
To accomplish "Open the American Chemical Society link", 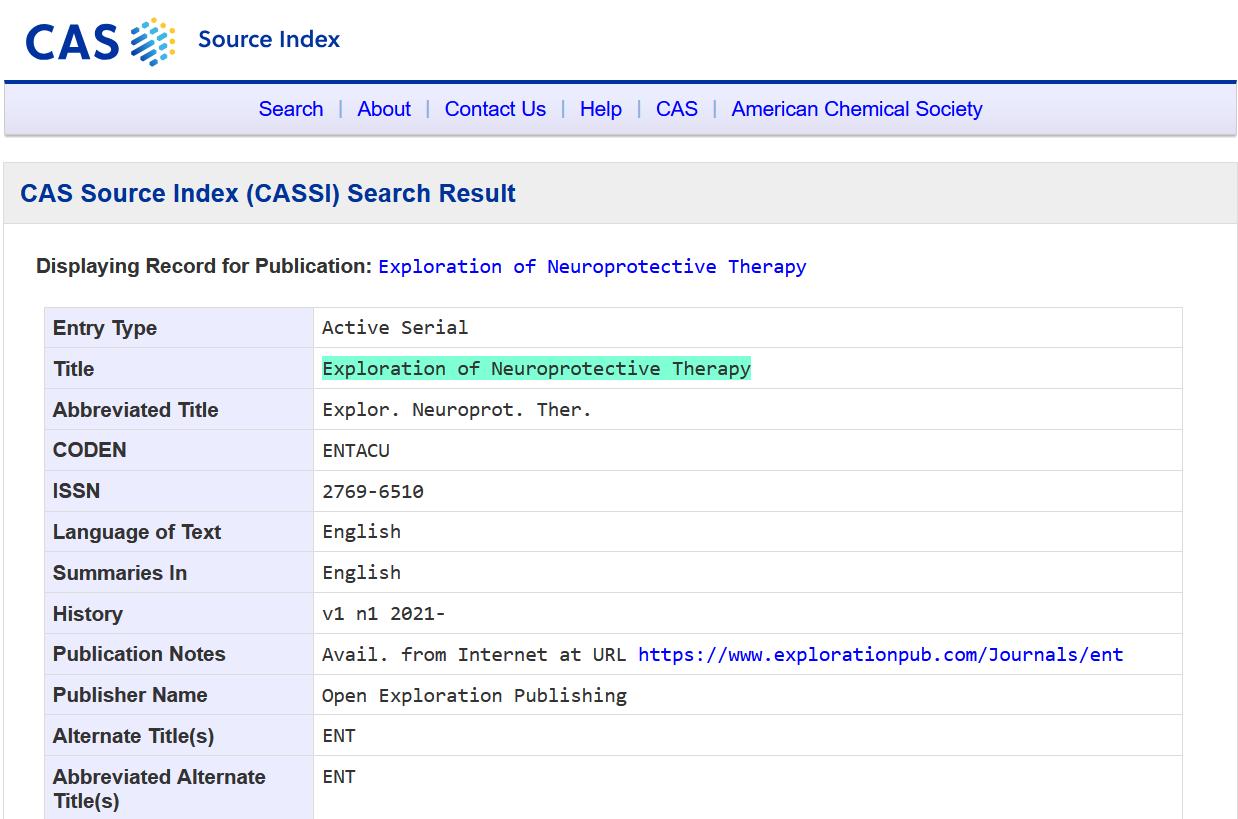I will click(857, 109).
